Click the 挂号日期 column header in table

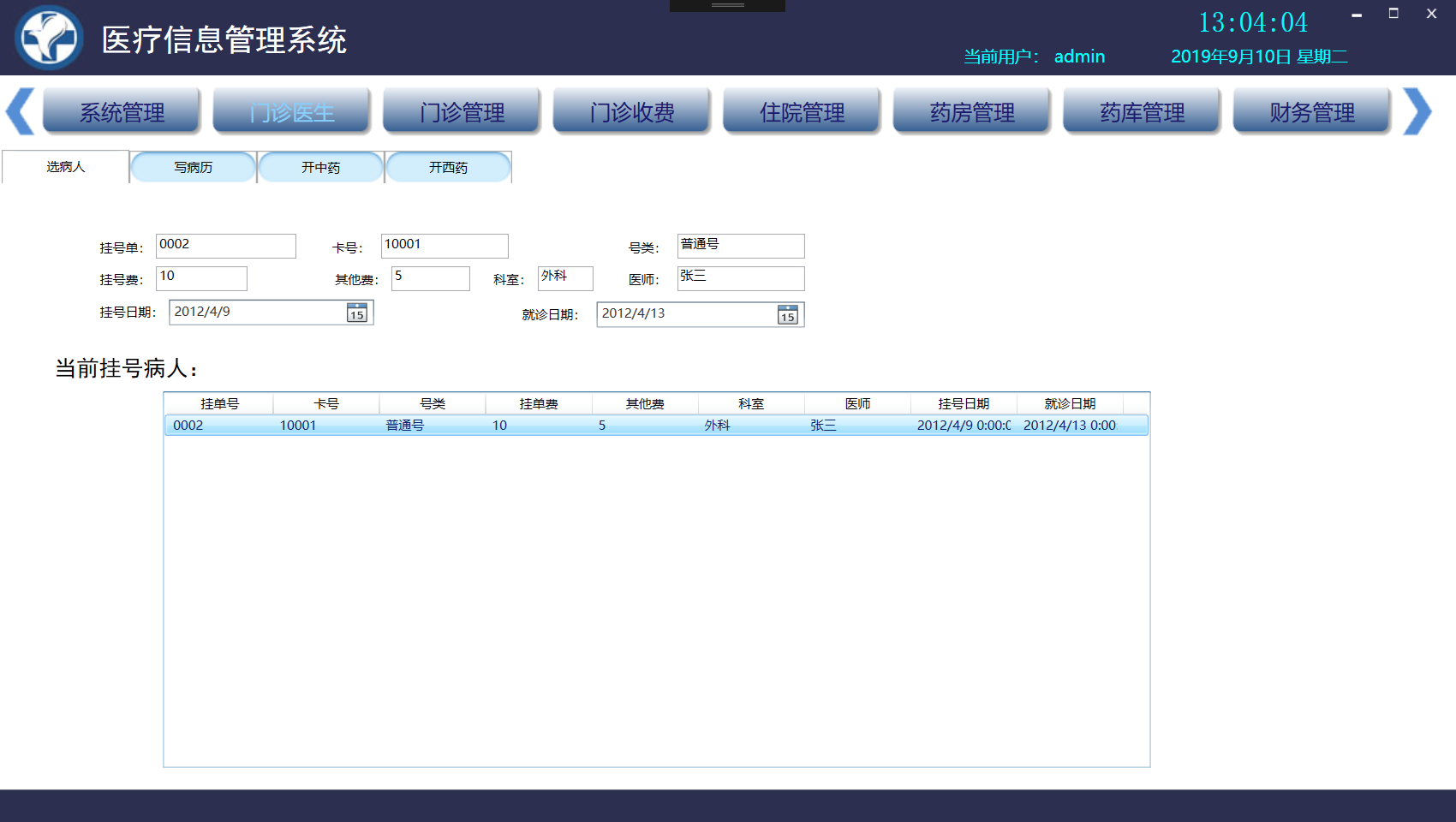pyautogui.click(x=964, y=403)
